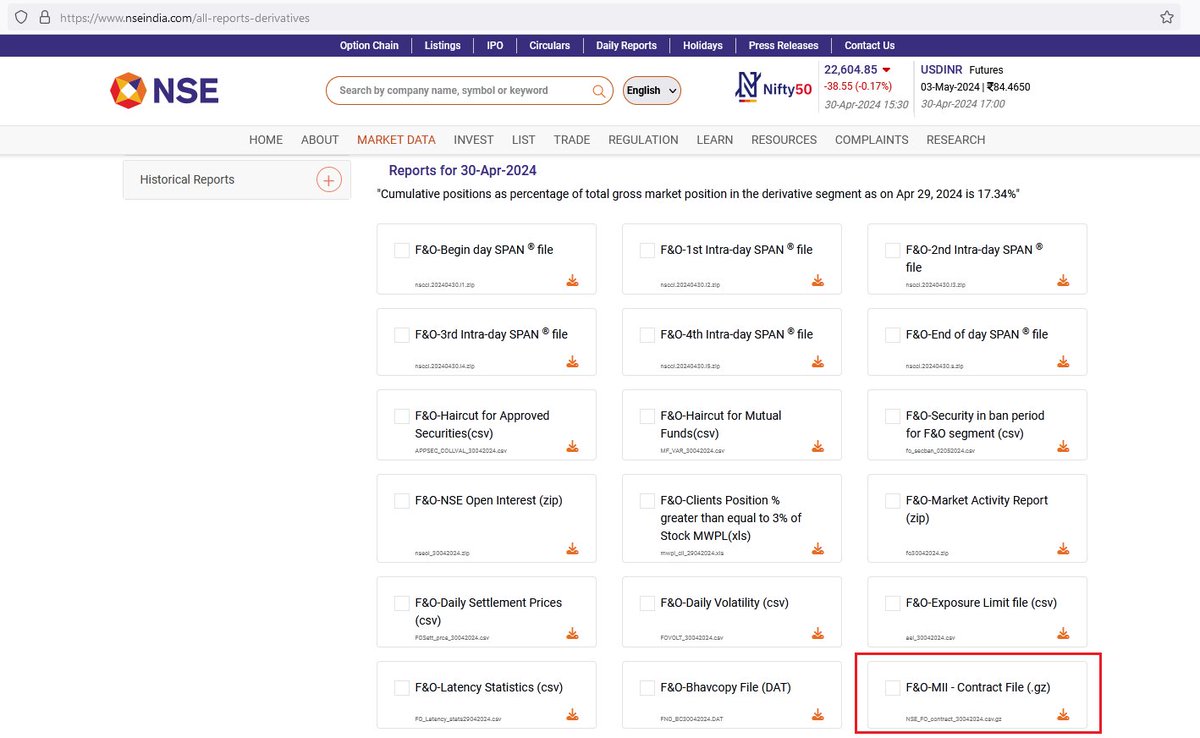The width and height of the screenshot is (1200, 738).
Task: Download F&O-Haircut for Mutual Funds csv
Action: [x=818, y=446]
